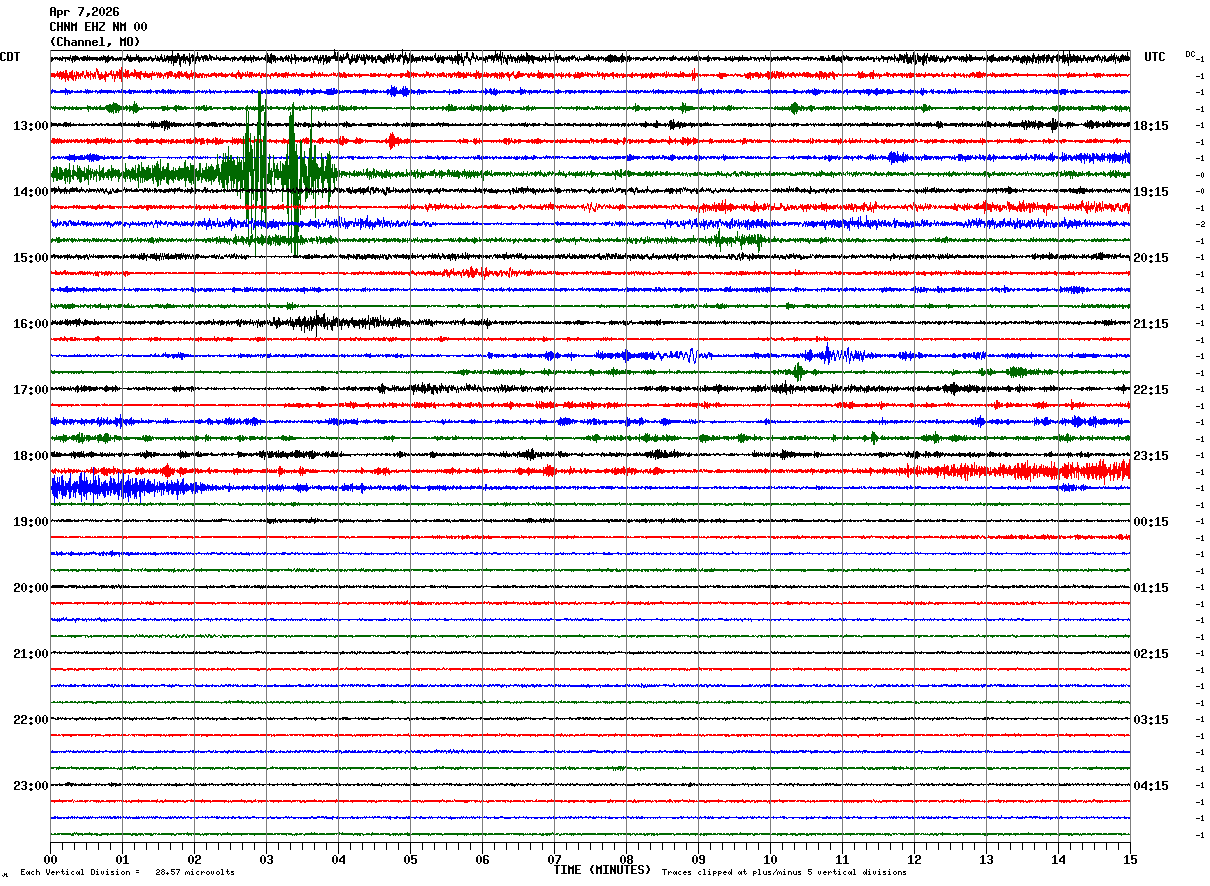1210x886 pixels.
Task: Click minute "10" on the bottom axis
Action: tap(770, 859)
